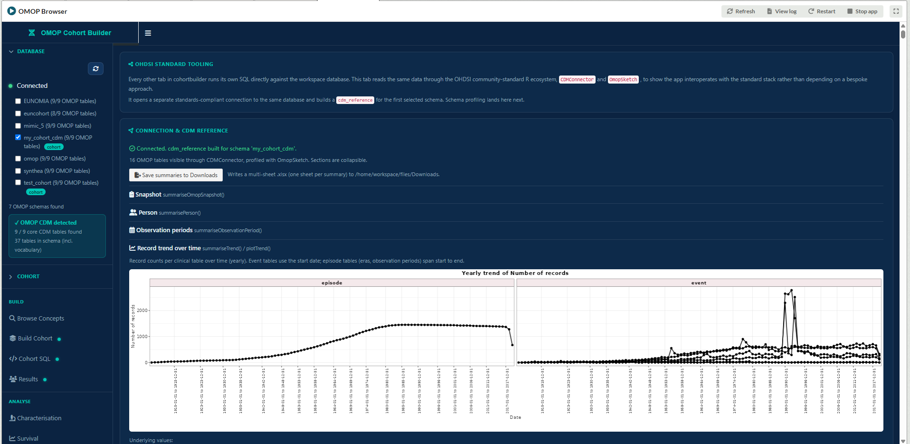
Task: Click the Survival chart icon
Action: point(12,438)
